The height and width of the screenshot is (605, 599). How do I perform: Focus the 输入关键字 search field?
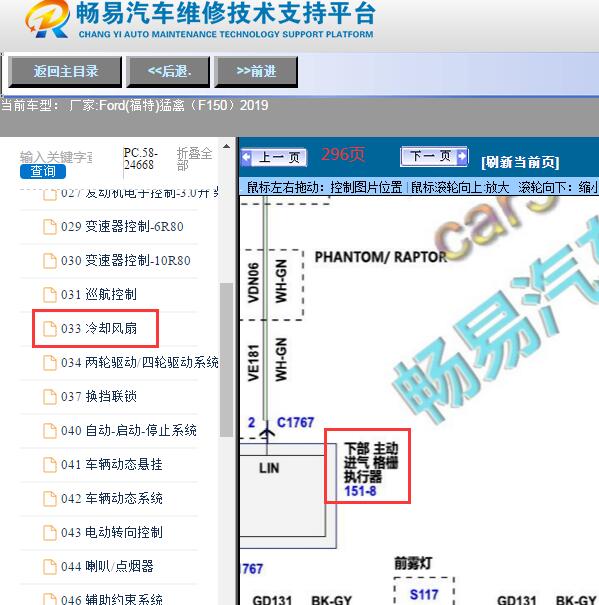click(56, 157)
